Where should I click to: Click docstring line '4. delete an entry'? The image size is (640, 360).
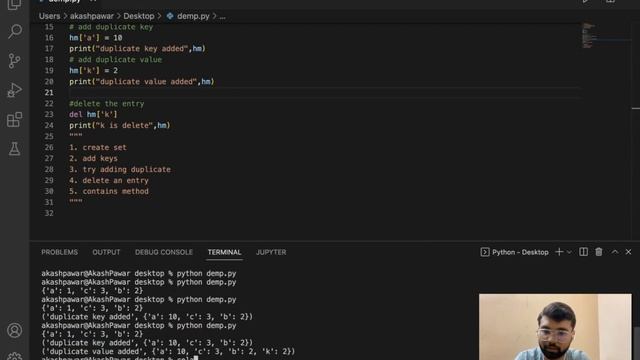click(x=109, y=180)
